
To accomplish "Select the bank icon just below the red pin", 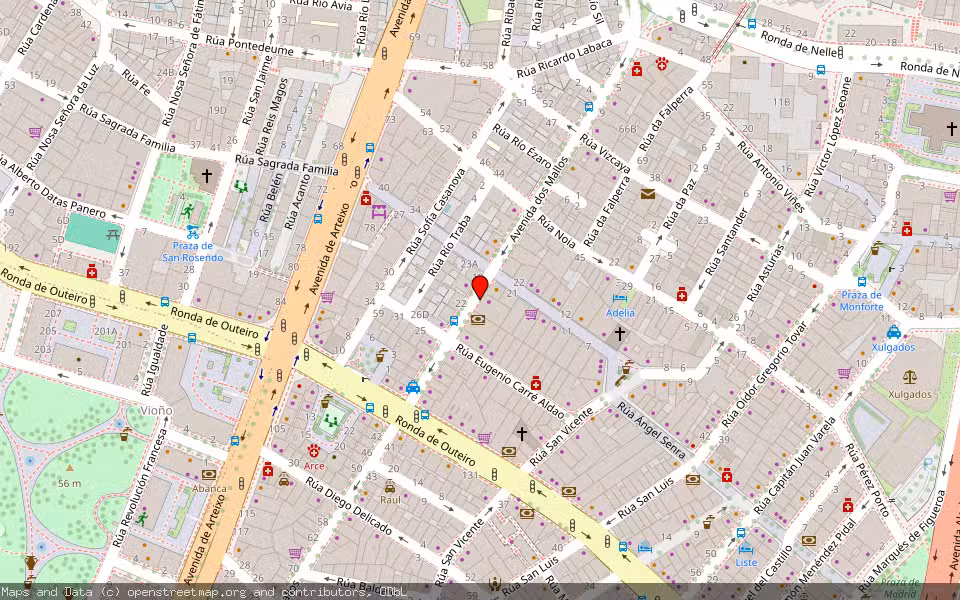I will tap(478, 320).
